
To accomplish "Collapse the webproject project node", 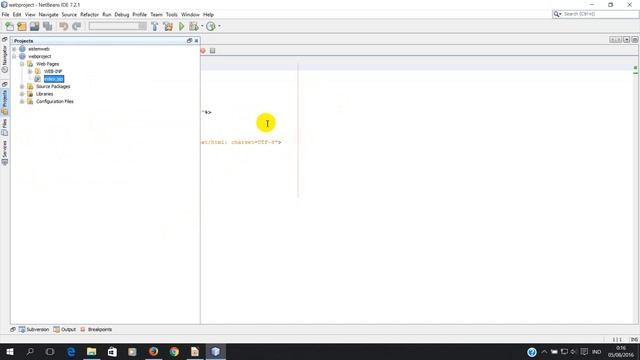I will point(15,56).
